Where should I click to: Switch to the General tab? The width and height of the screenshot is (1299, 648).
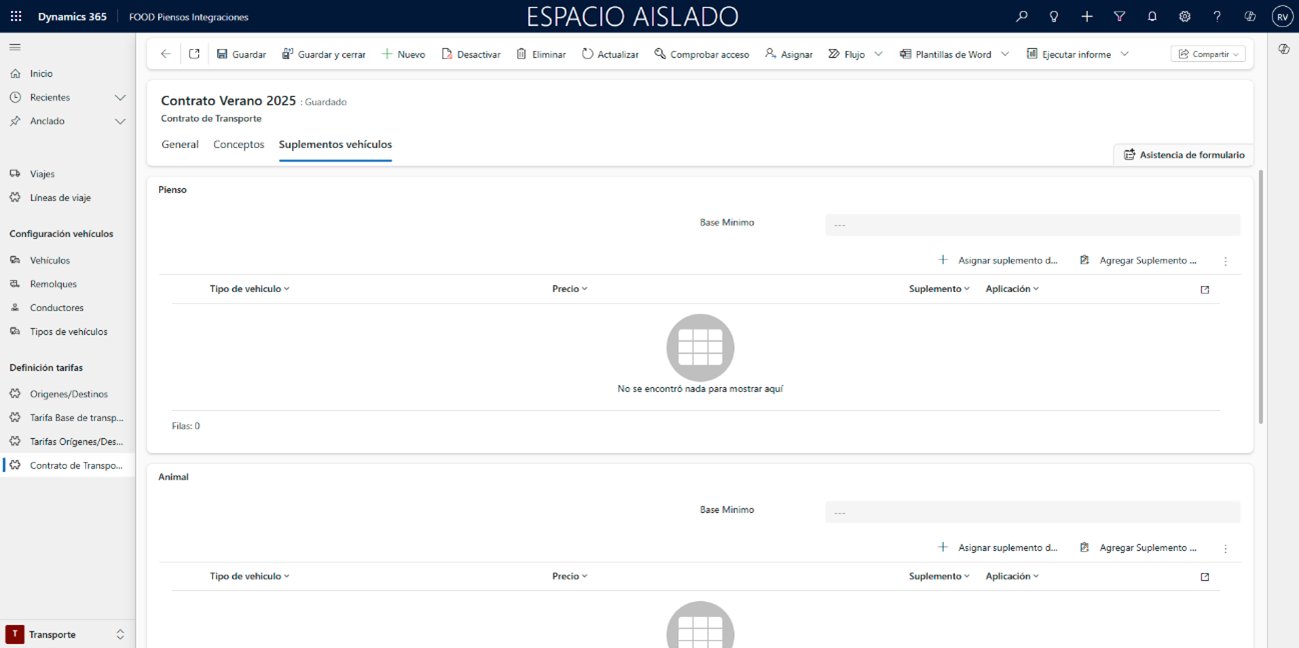coord(180,144)
